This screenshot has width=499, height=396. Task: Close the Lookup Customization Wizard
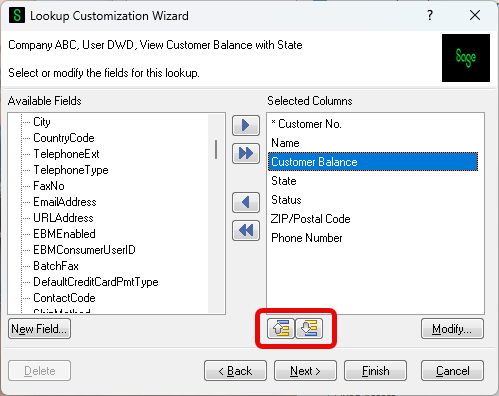coord(475,15)
